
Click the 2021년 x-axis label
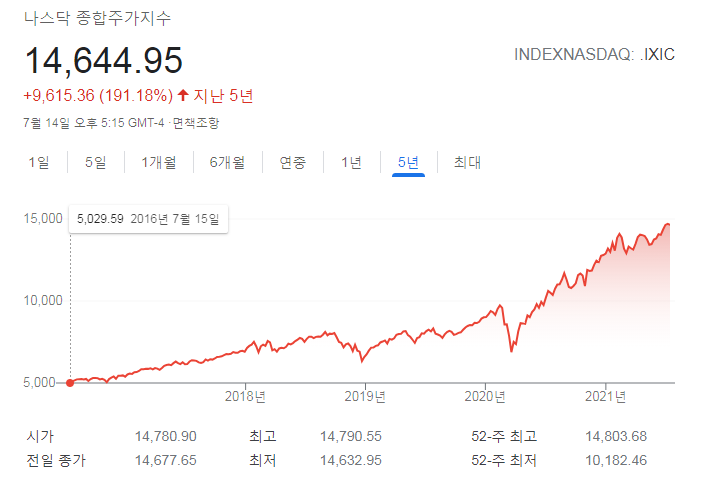[x=605, y=396]
